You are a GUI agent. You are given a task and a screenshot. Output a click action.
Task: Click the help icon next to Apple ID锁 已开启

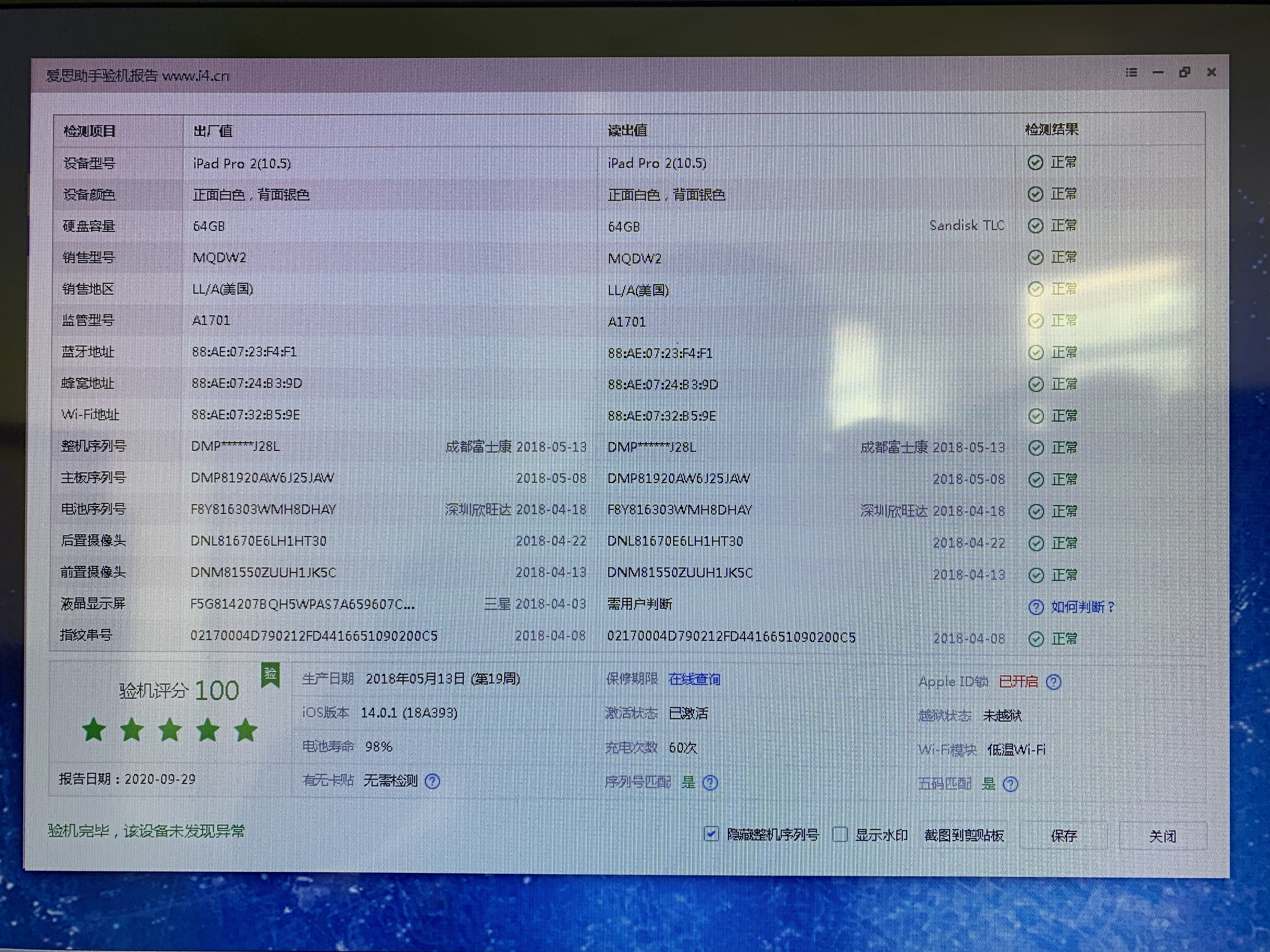[1054, 682]
